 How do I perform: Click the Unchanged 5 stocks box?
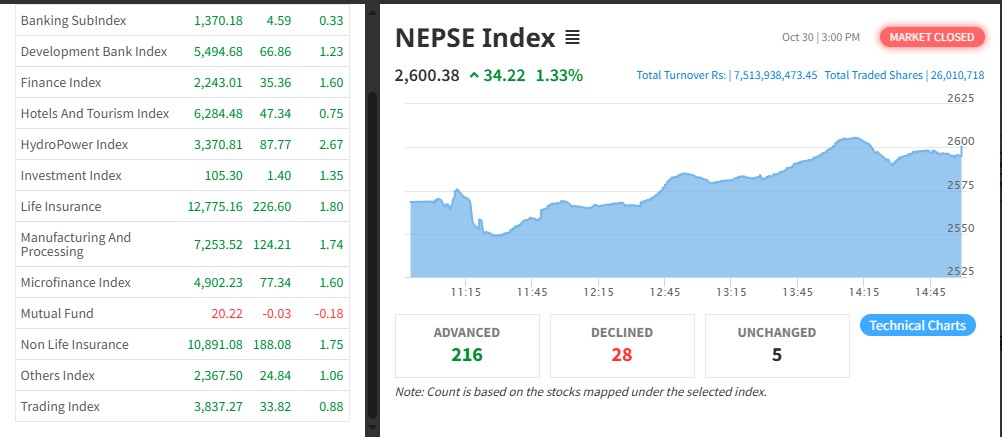pos(777,345)
